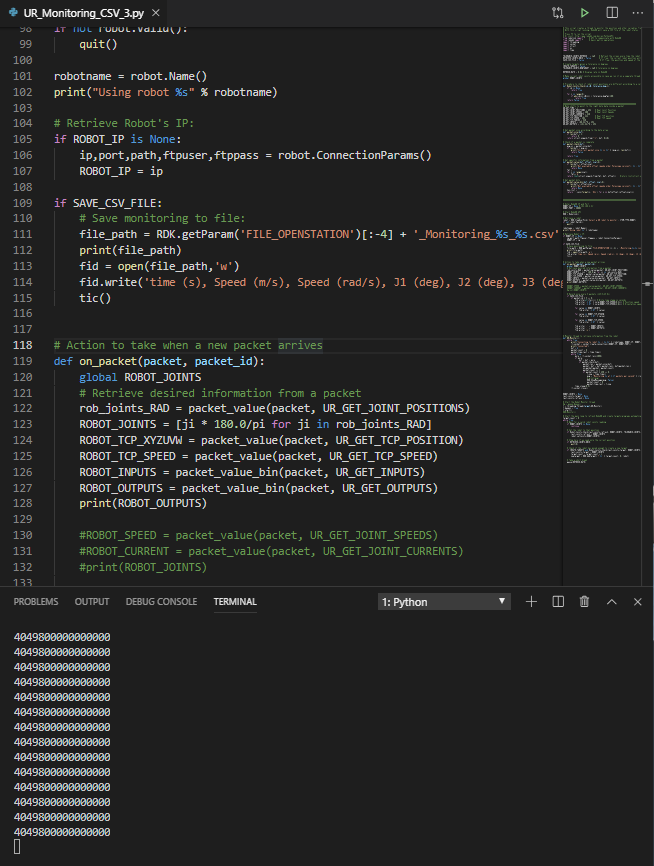Create a new terminal with plus icon

[532, 601]
